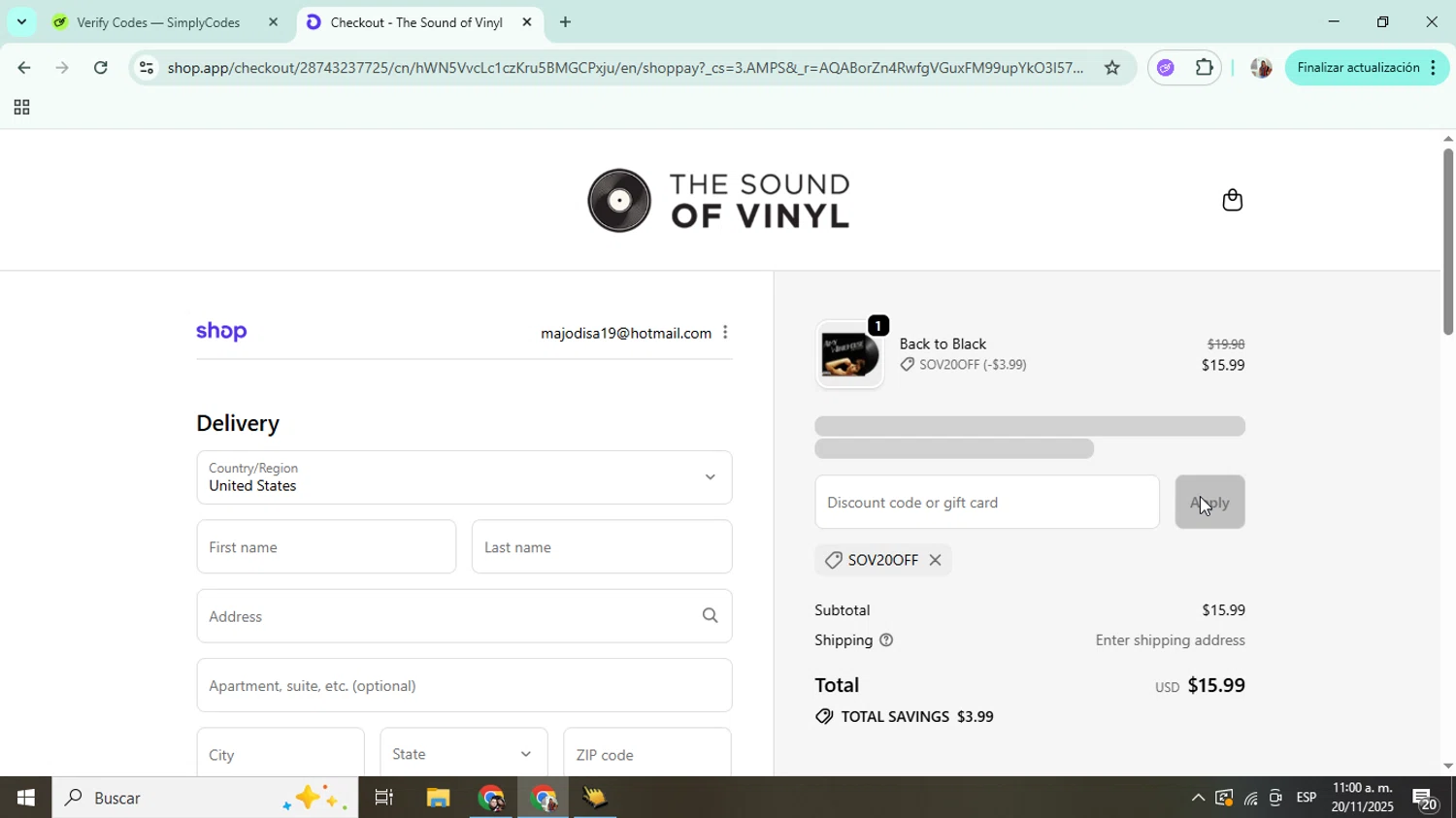Reload the checkout page
Screen dimensions: 1456x818
(x=101, y=68)
